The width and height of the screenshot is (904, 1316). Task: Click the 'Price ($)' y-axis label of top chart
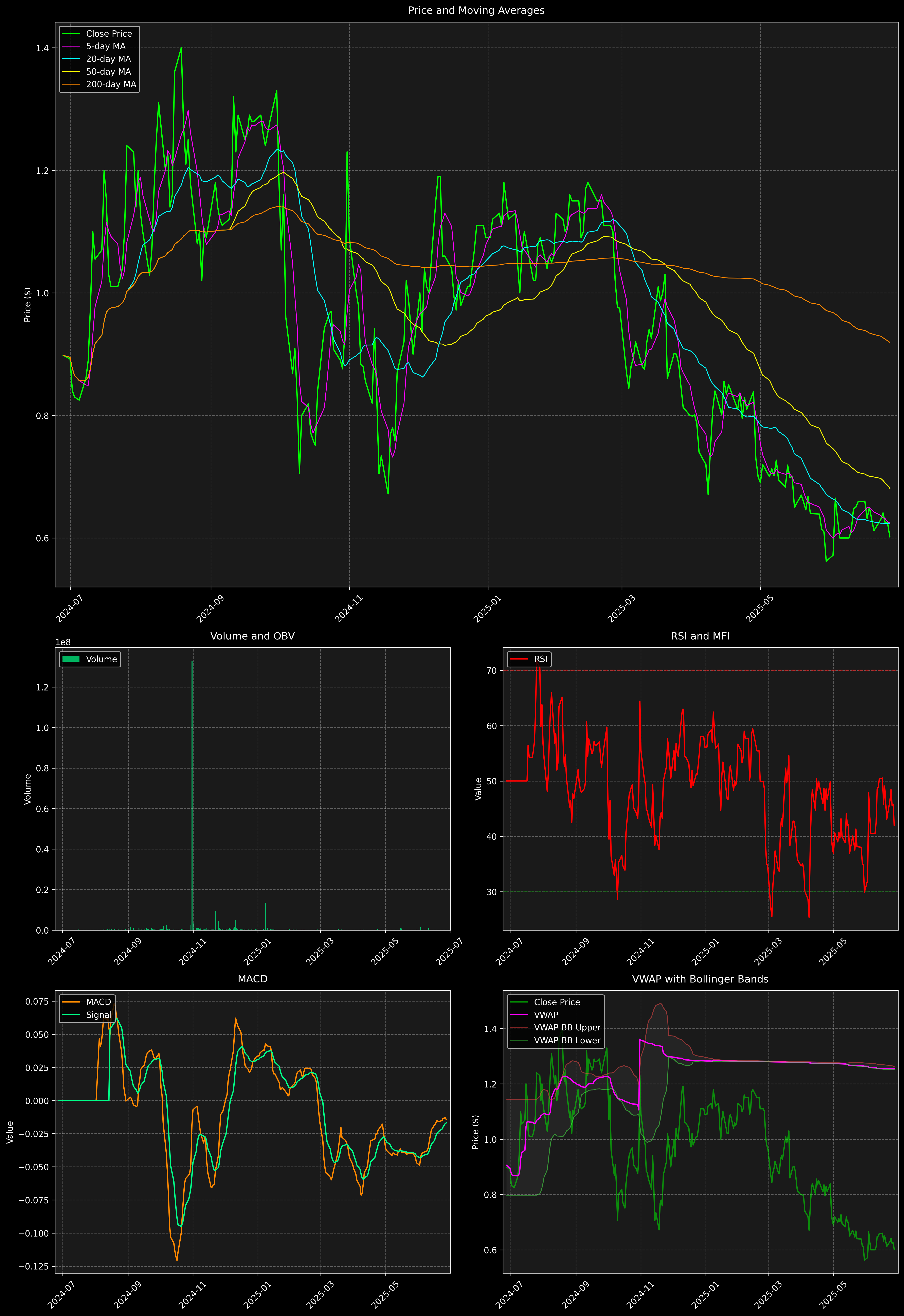[x=27, y=305]
